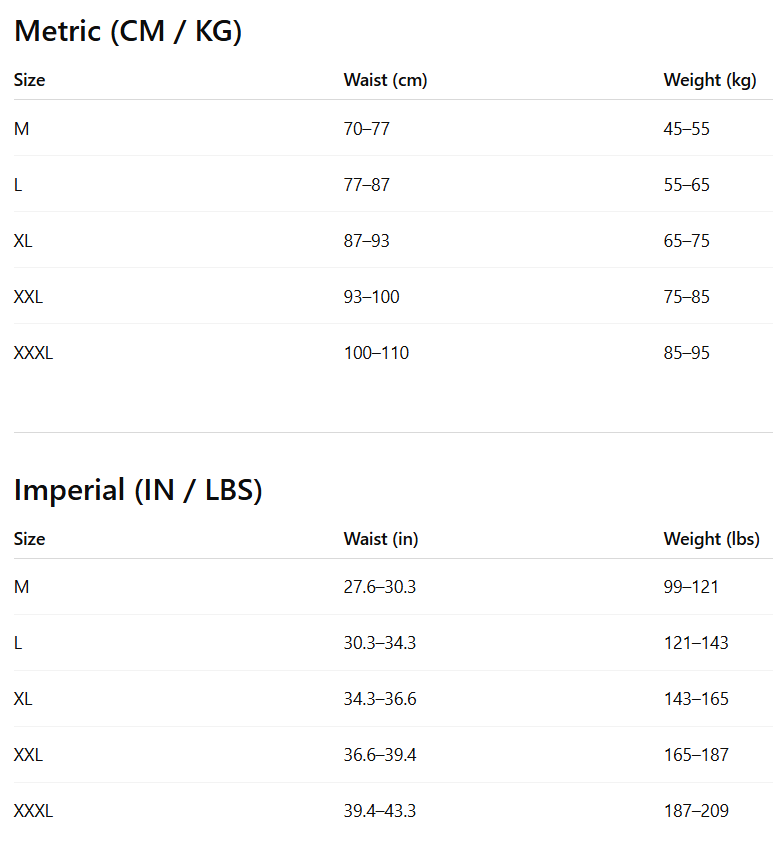Click the Imperial (IN / LBS) heading
Viewport: 773px width, 855px height.
pyautogui.click(x=138, y=491)
